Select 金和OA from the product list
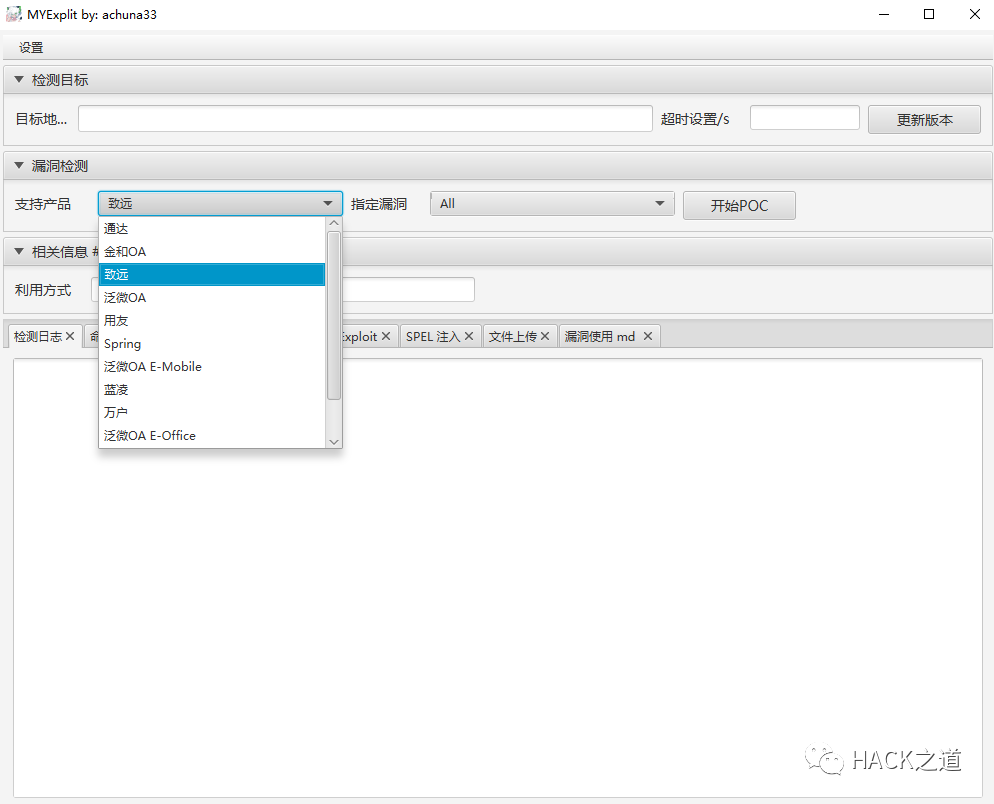Screen dimensions: 994x804 212,252
